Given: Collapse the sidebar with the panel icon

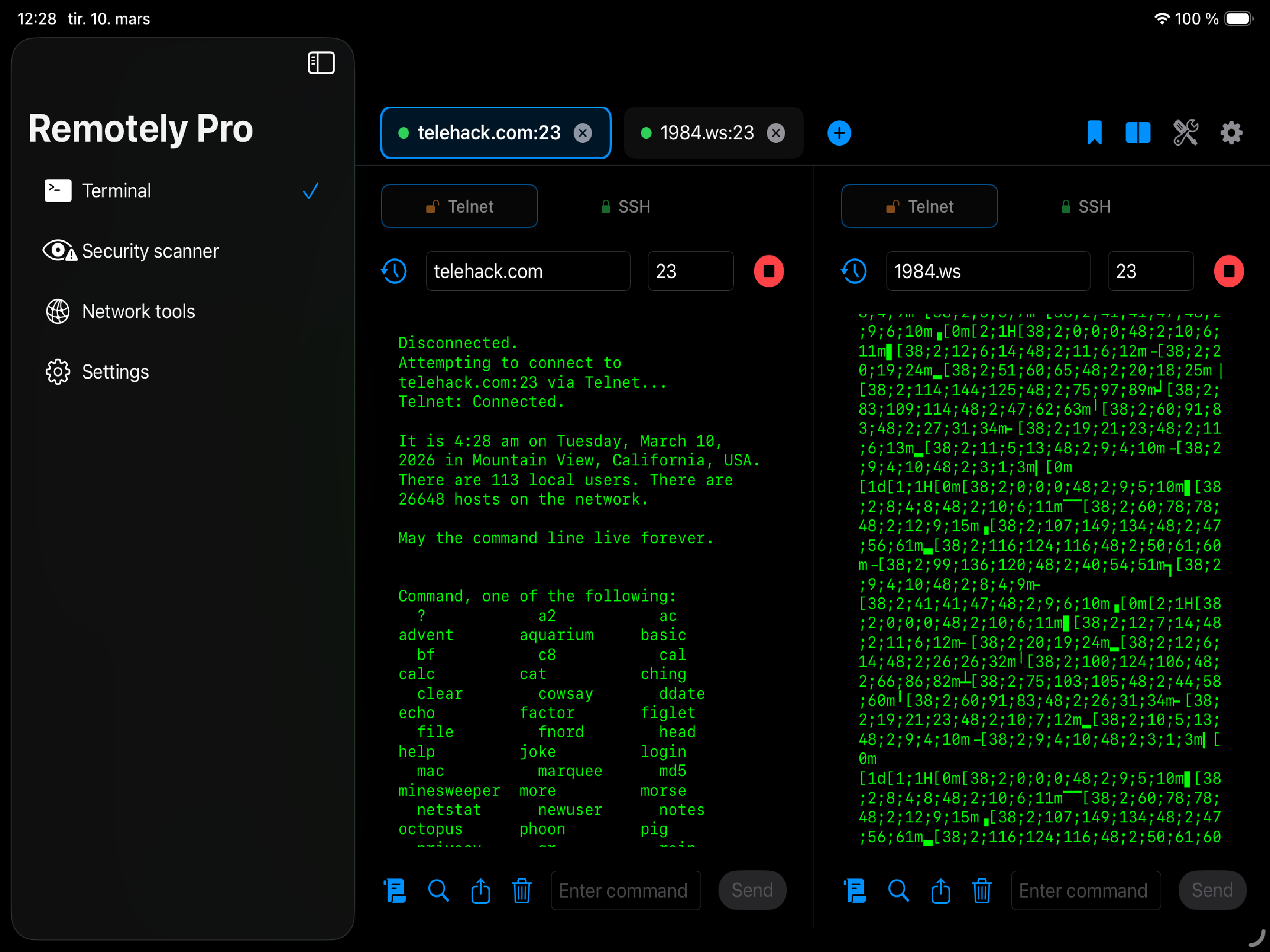Looking at the screenshot, I should pos(321,63).
